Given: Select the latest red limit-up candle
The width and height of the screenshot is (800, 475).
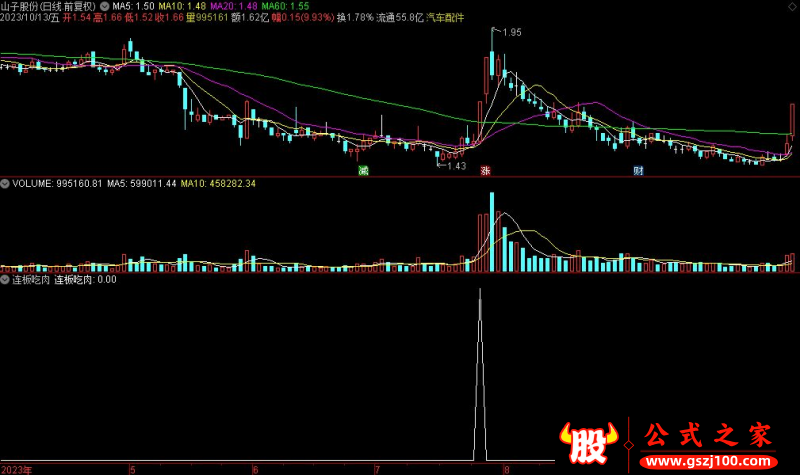Looking at the screenshot, I should coord(792,119).
